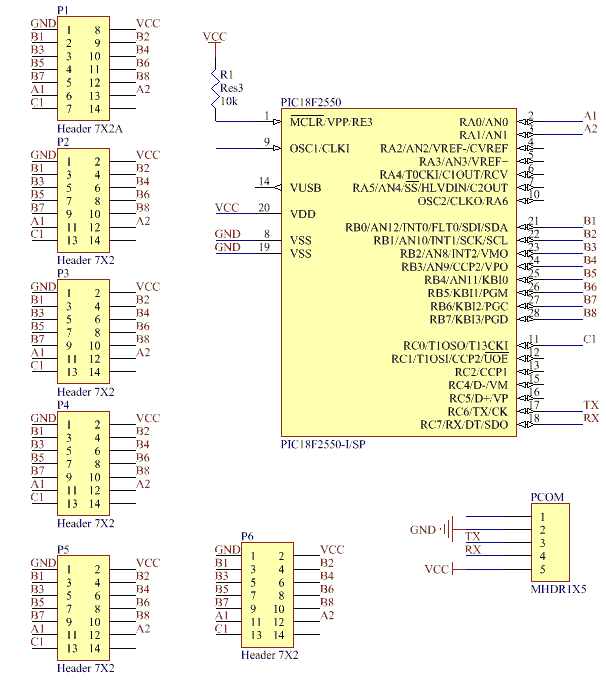Click the RC0/T1OSO/T13CKI pin name
The width and height of the screenshot is (606, 685).
[456, 346]
